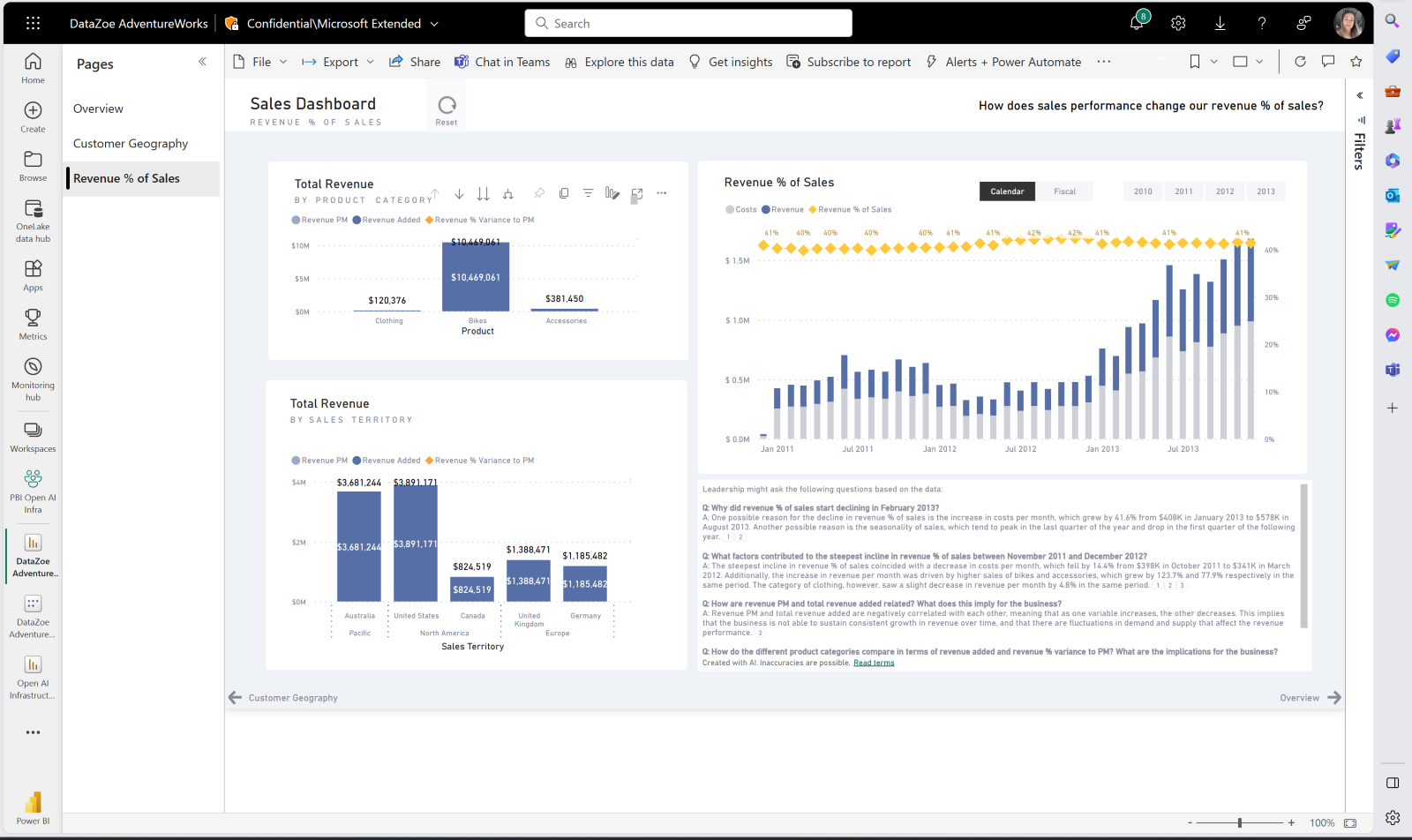The height and width of the screenshot is (840, 1412).
Task: Open the PBI Open AI Infra workspace
Action: click(x=33, y=491)
